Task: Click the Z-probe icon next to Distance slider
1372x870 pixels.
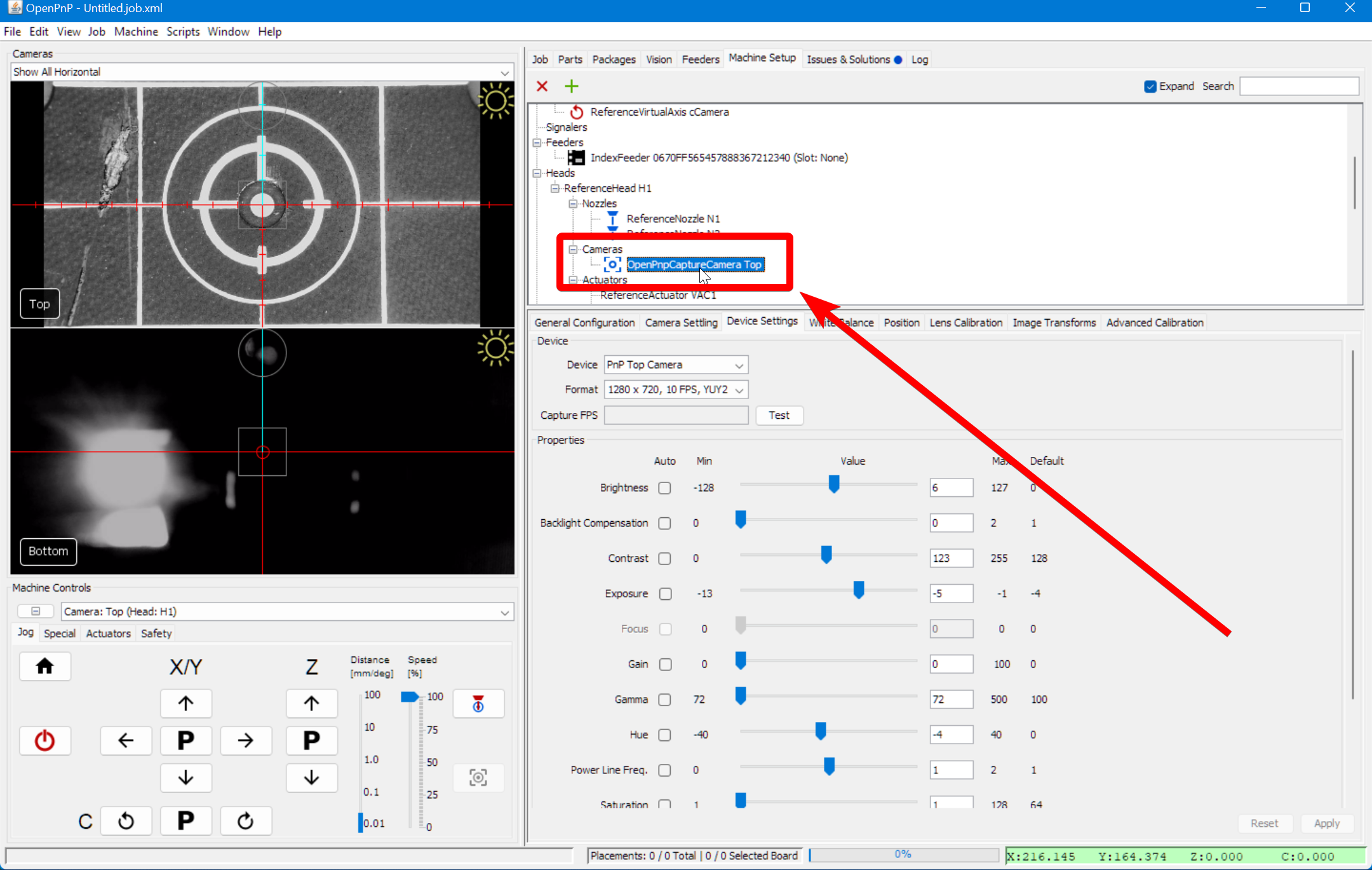Action: tap(478, 703)
